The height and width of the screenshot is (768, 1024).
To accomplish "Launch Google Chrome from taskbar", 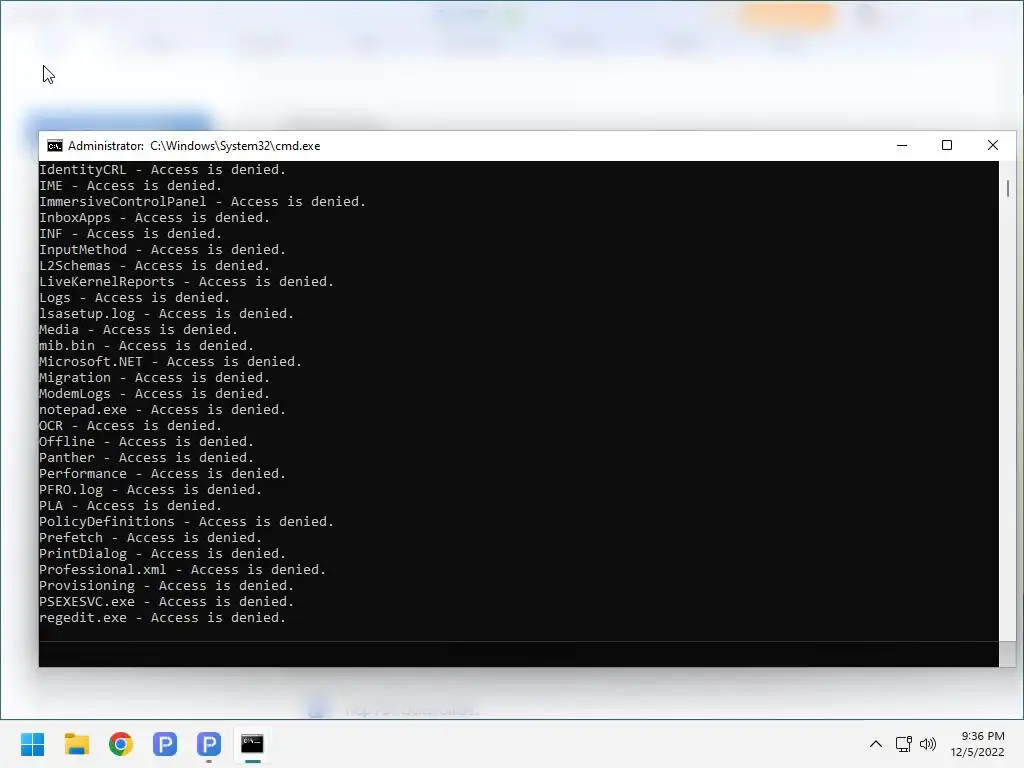I will [x=121, y=744].
